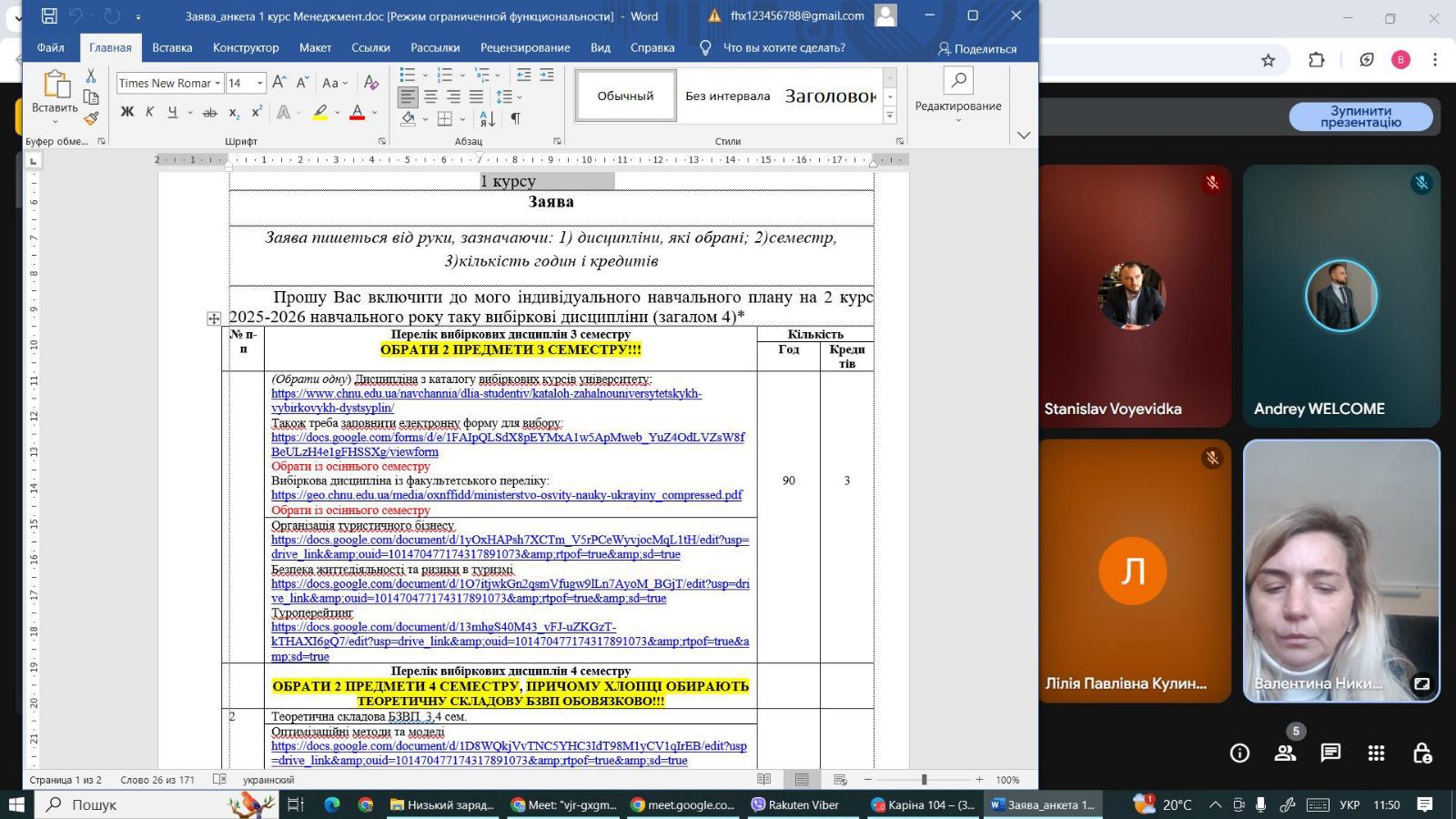Create a numbered list
Viewport: 1456px width, 819px height.
coord(445,75)
